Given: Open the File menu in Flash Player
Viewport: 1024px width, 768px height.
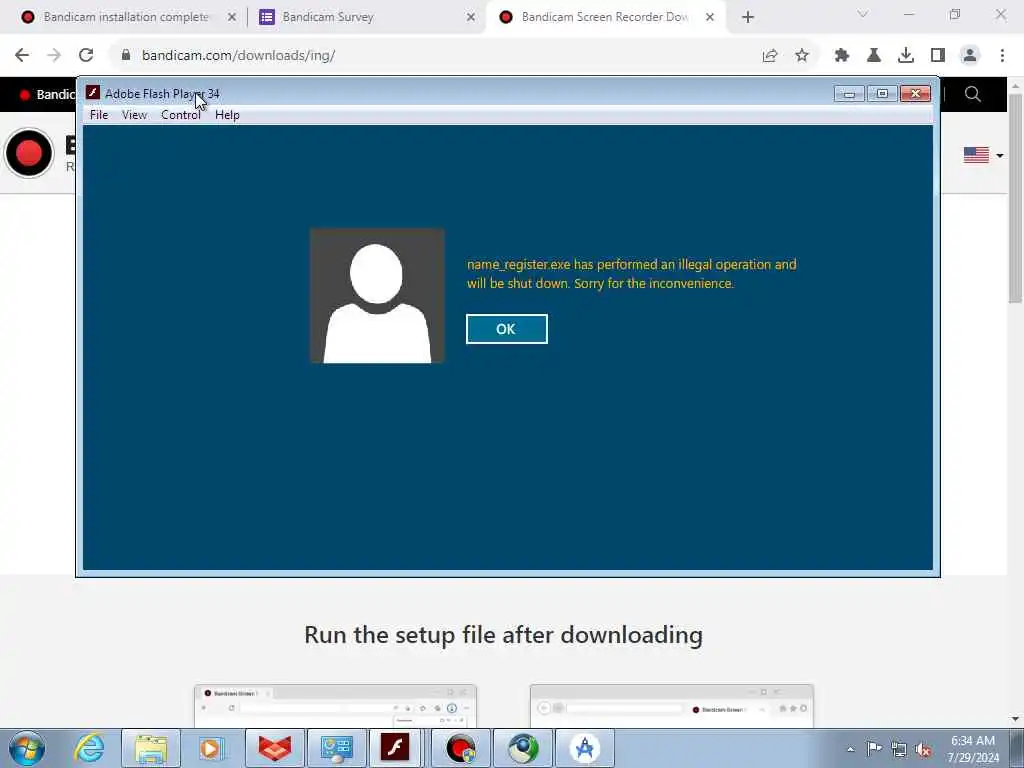Looking at the screenshot, I should pyautogui.click(x=99, y=115).
